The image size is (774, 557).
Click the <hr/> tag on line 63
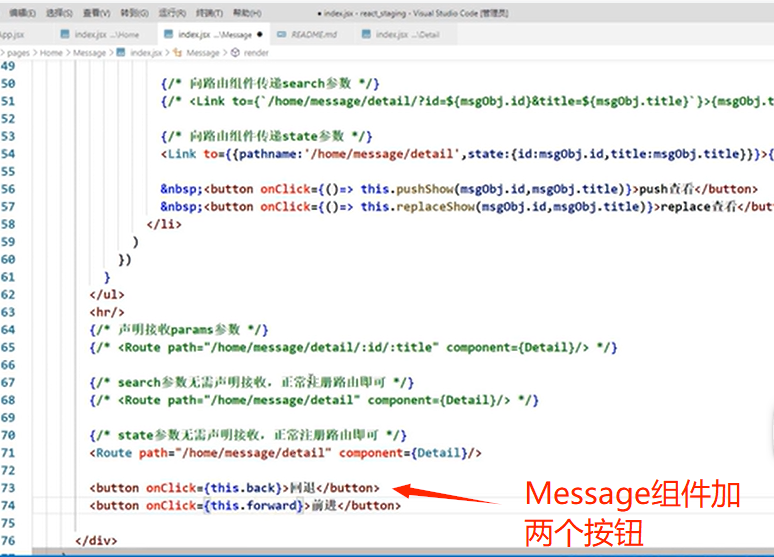click(x=107, y=312)
